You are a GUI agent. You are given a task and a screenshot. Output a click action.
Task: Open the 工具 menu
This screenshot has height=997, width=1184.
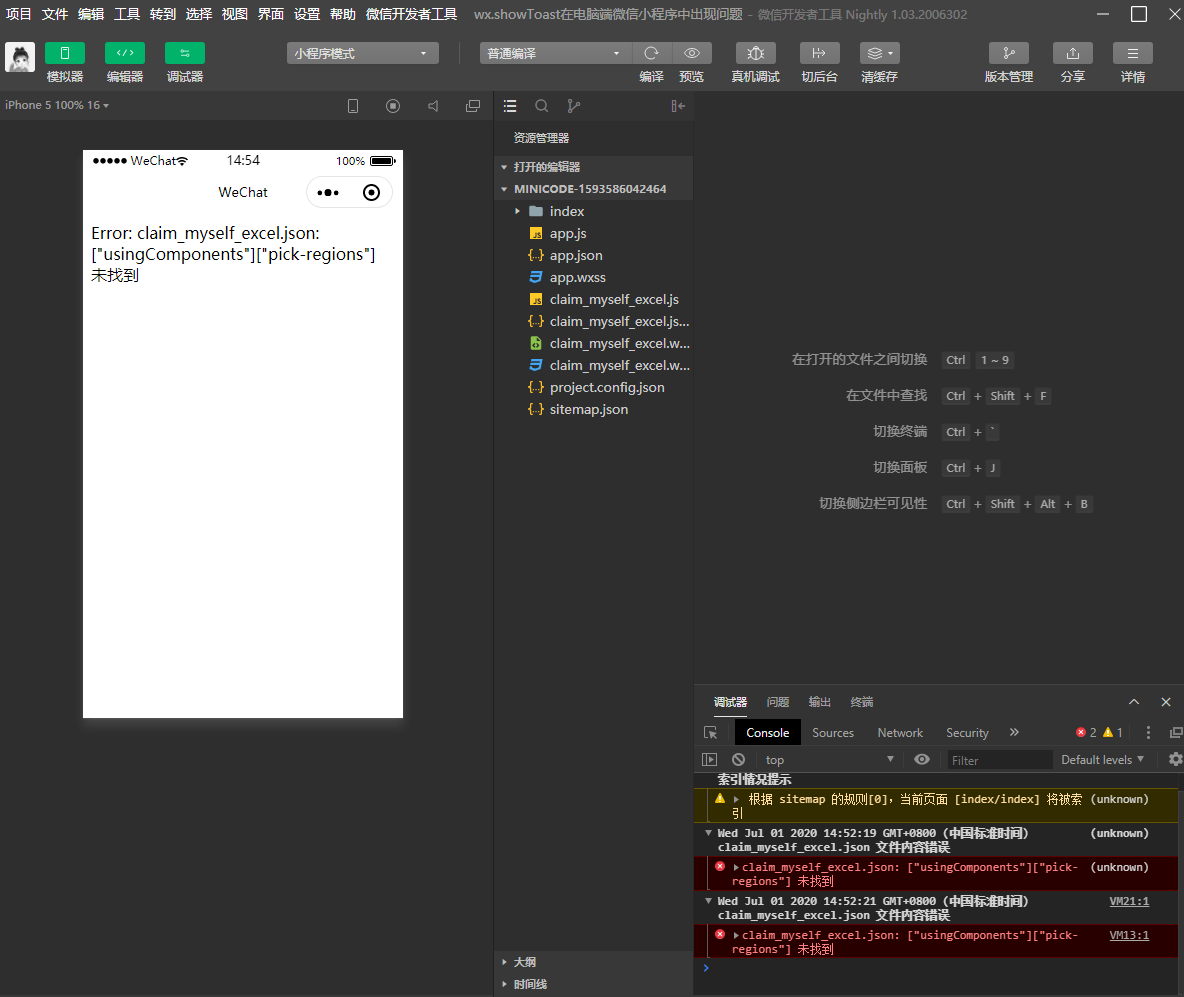click(x=127, y=14)
